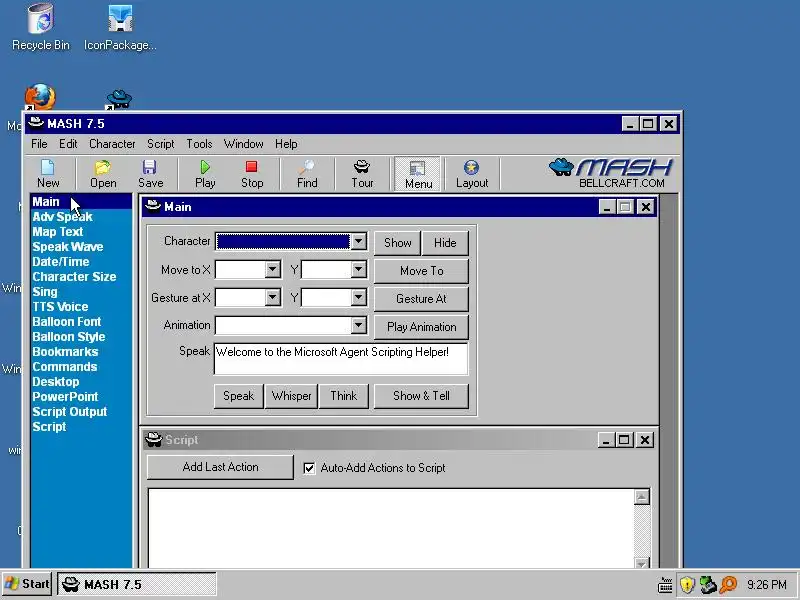Click the security shield tray icon
The image size is (800, 600).
pos(687,585)
